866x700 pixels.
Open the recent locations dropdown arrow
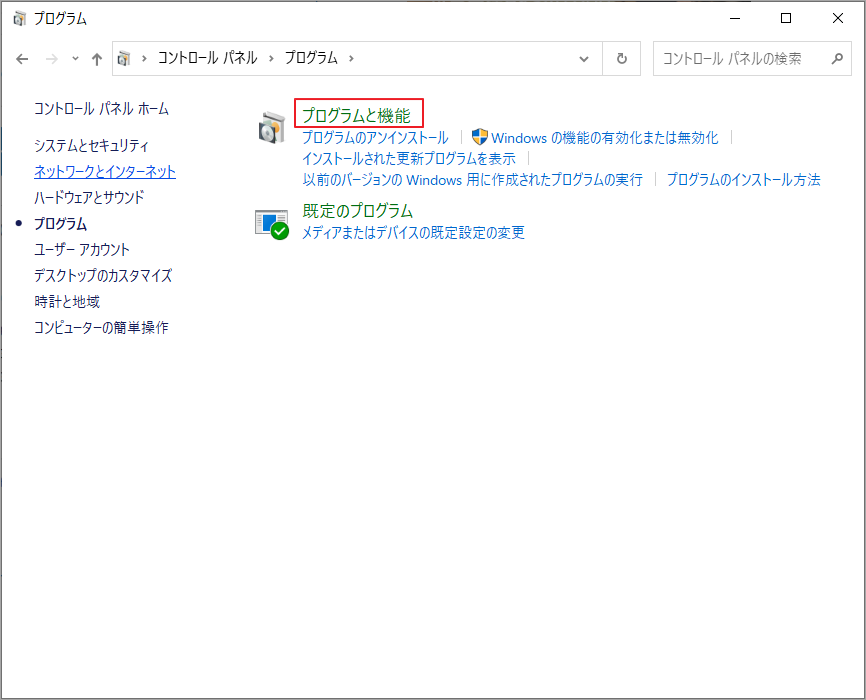(75, 59)
